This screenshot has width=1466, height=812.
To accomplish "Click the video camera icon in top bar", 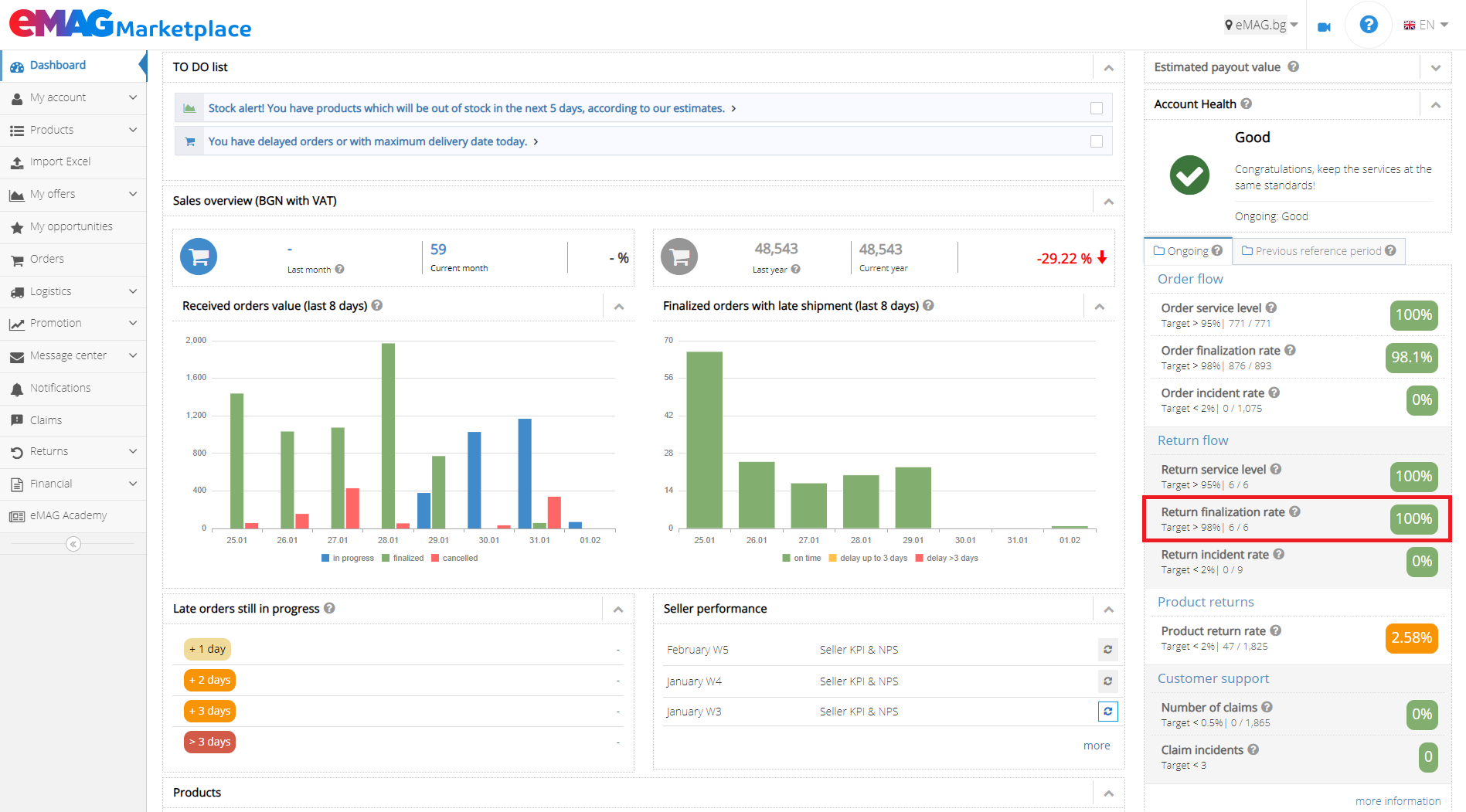I will point(1324,25).
